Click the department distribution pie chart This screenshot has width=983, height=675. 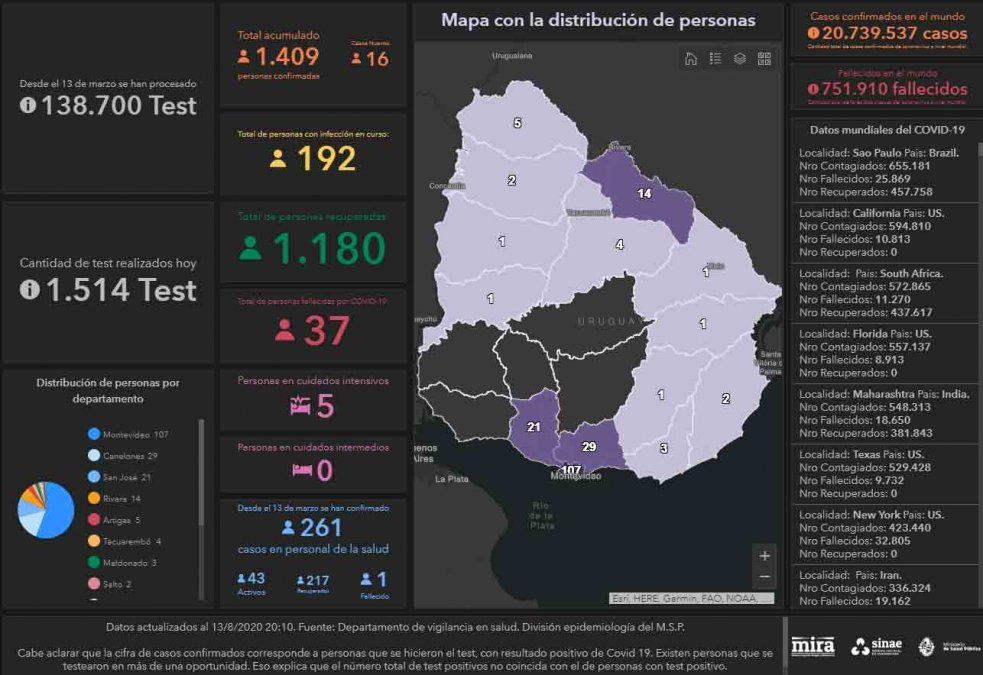coord(46,510)
